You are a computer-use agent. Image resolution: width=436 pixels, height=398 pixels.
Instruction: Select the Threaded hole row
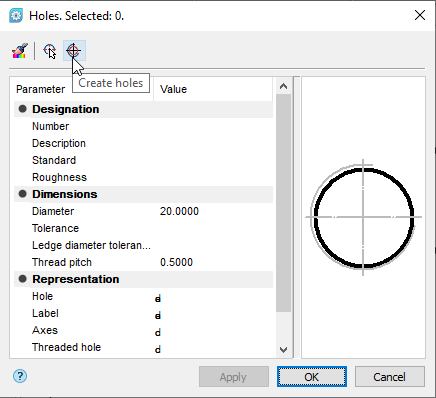point(144,347)
